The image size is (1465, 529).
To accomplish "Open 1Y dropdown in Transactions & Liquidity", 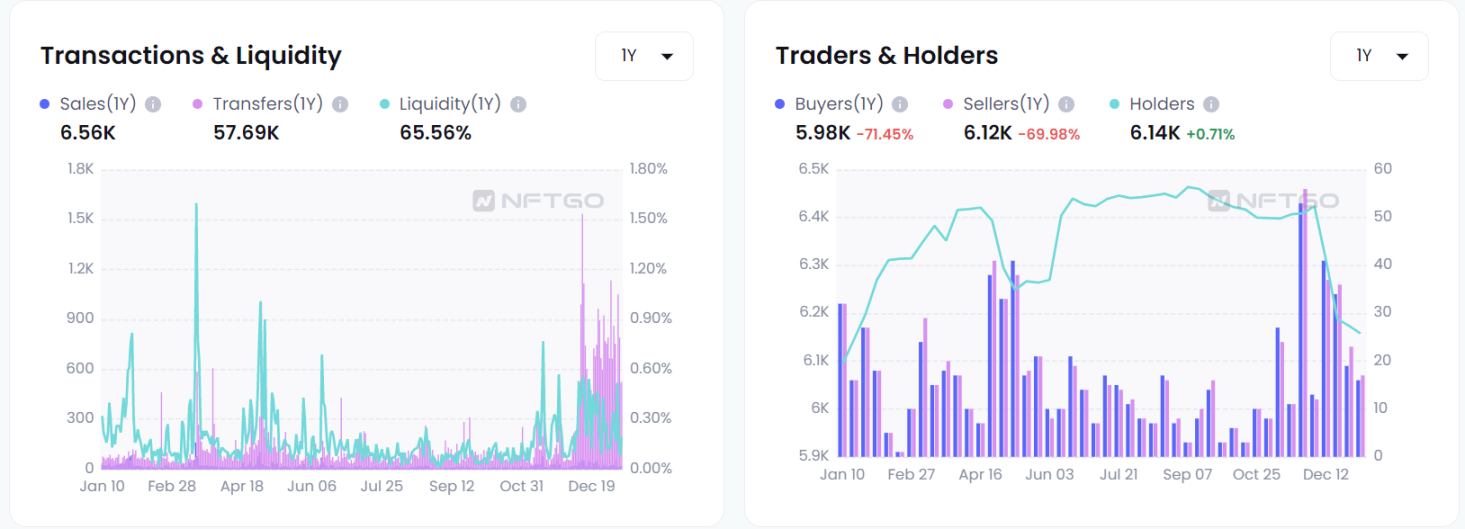I will (x=644, y=56).
